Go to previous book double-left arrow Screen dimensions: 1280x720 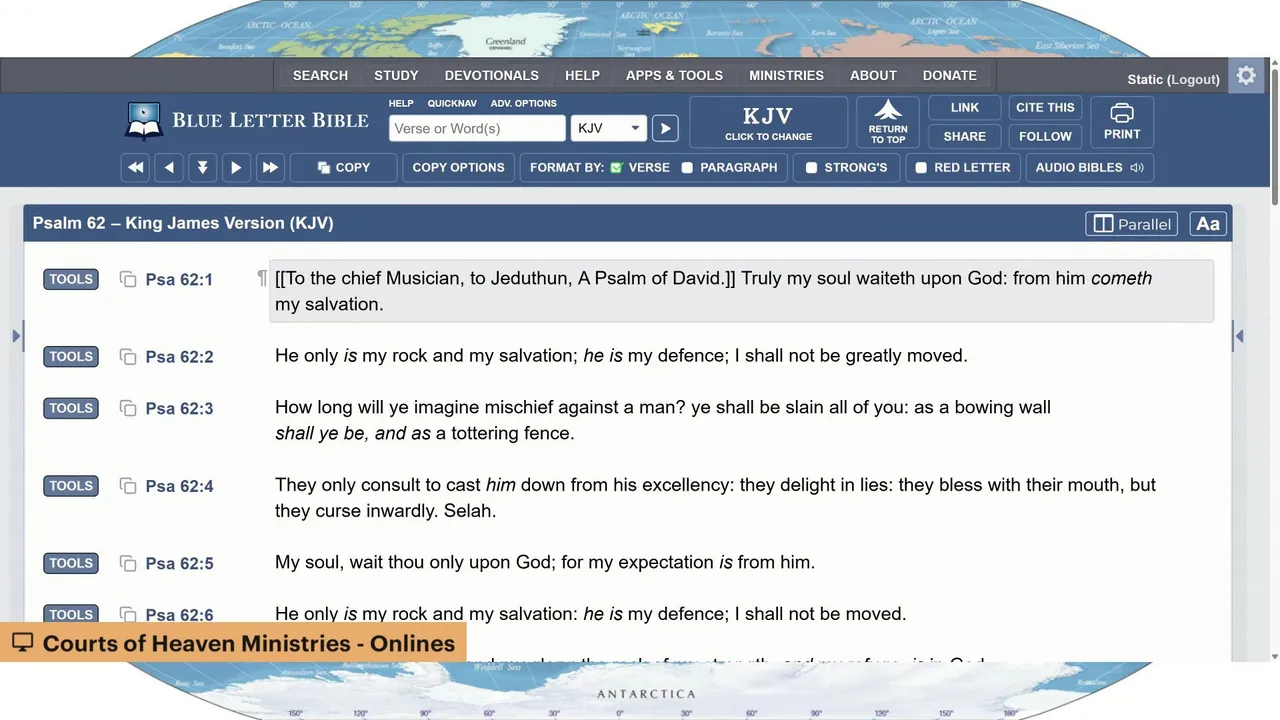135,168
